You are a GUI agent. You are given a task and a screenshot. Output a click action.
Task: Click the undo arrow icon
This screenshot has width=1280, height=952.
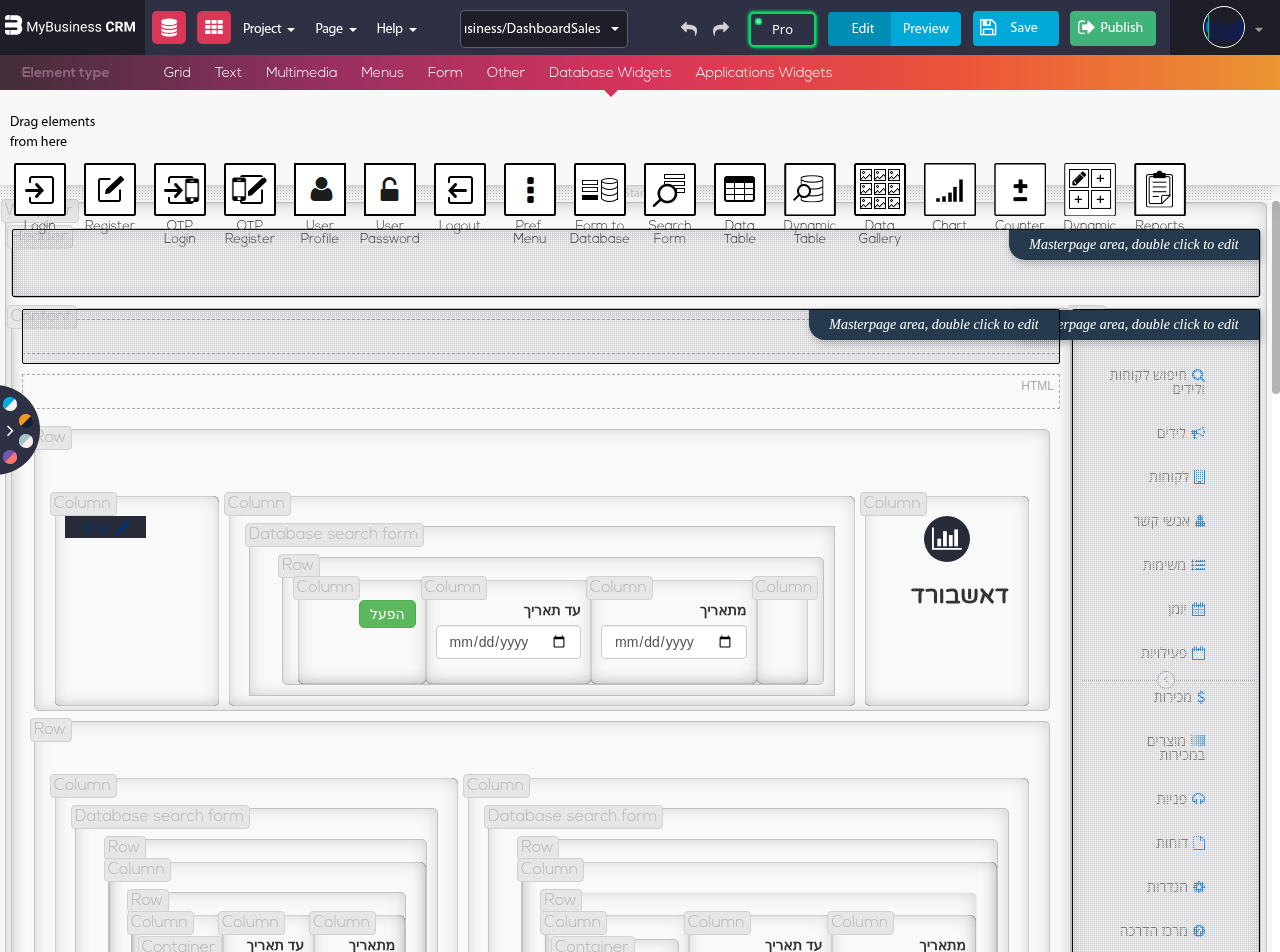click(x=689, y=29)
